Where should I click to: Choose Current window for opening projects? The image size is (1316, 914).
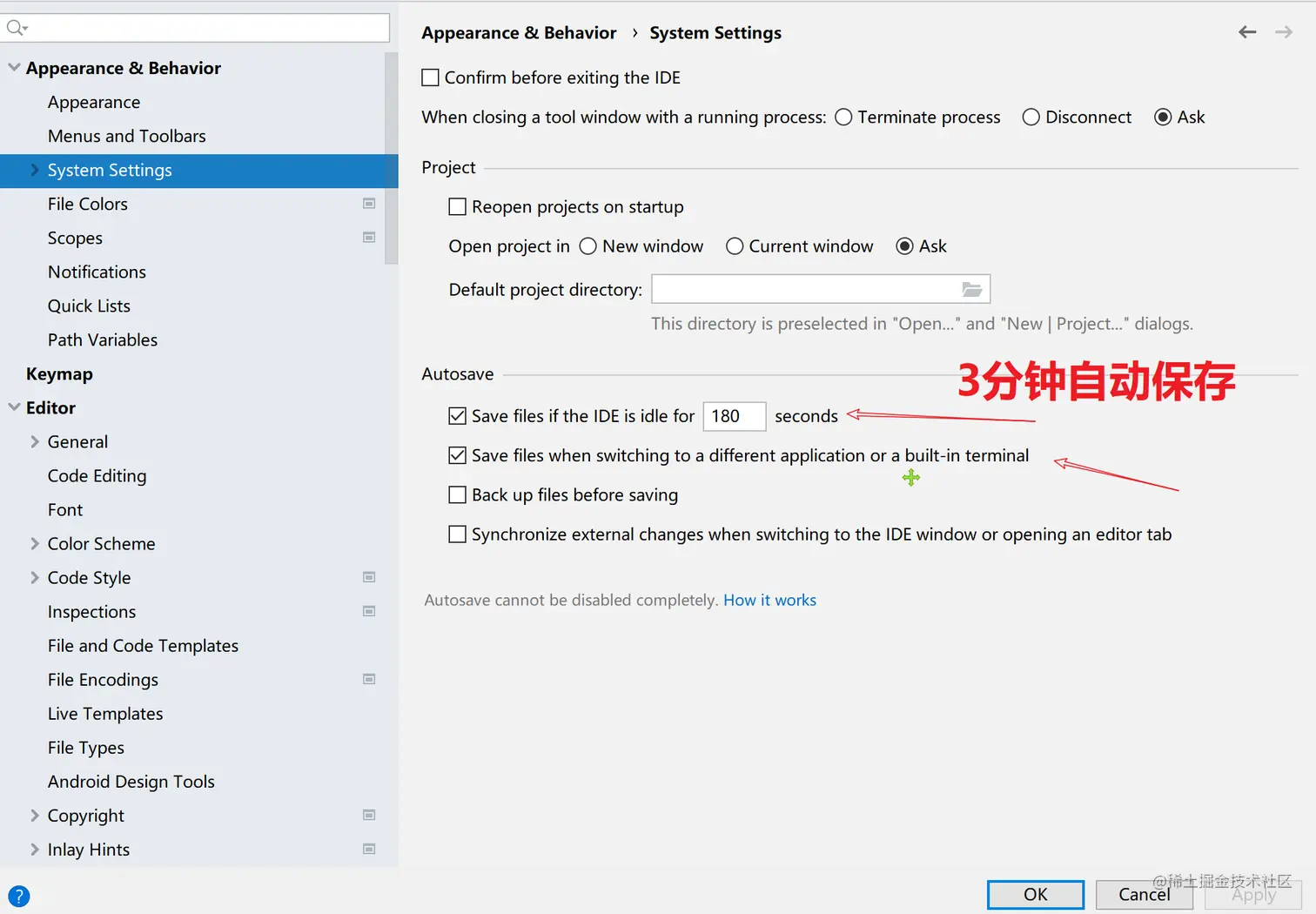(x=735, y=246)
